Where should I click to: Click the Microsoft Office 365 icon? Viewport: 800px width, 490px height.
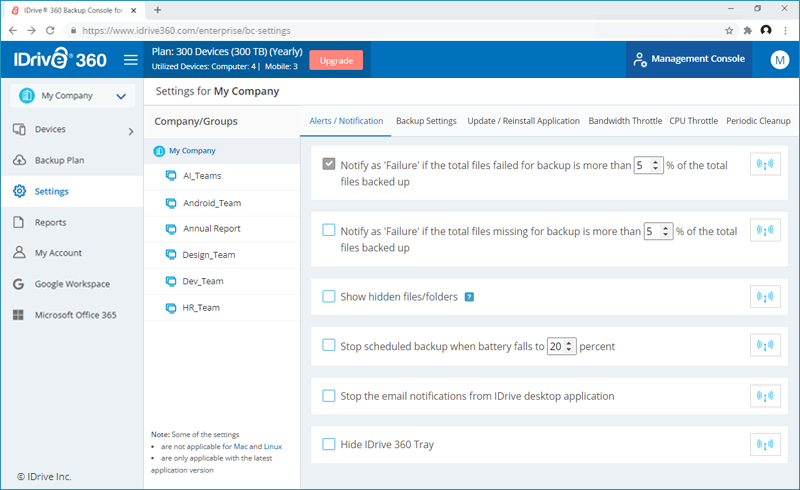click(18, 315)
